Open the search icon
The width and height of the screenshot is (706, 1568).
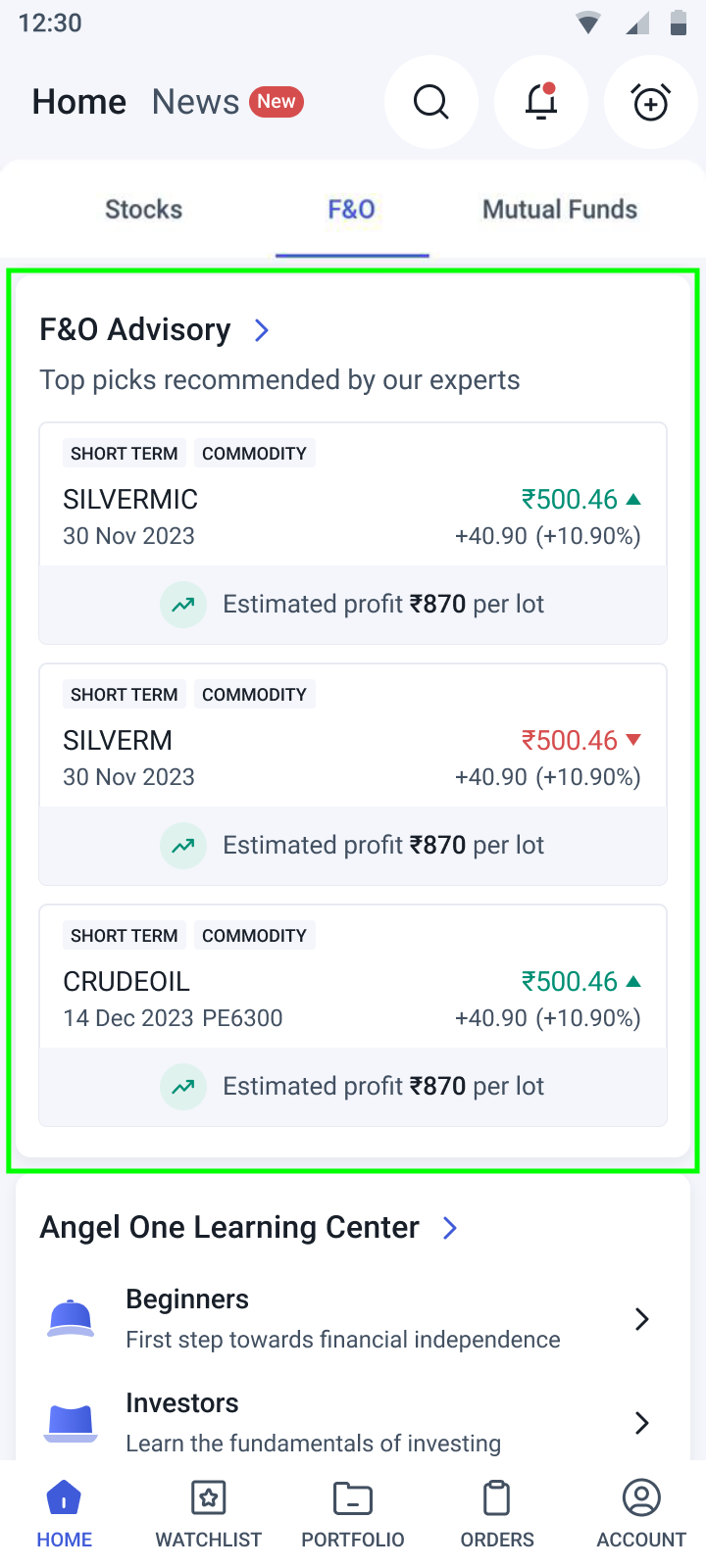(x=431, y=102)
